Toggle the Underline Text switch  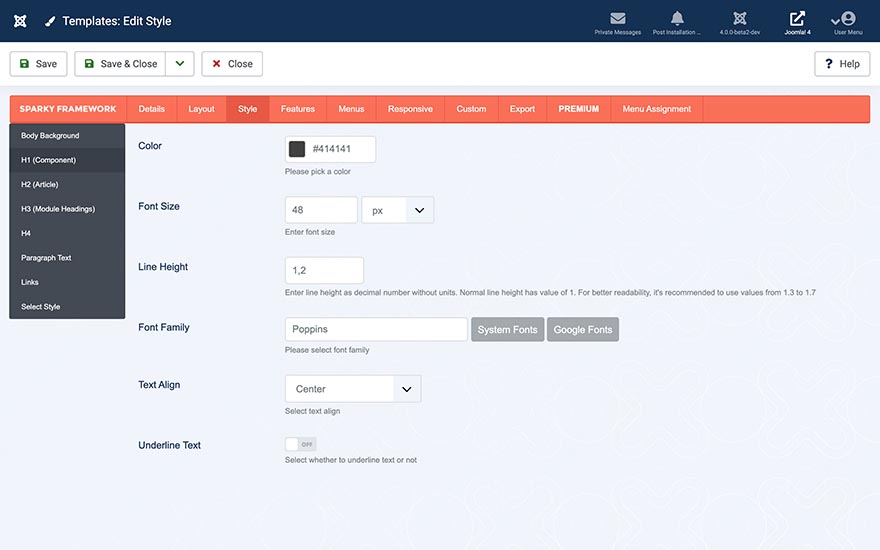(300, 444)
